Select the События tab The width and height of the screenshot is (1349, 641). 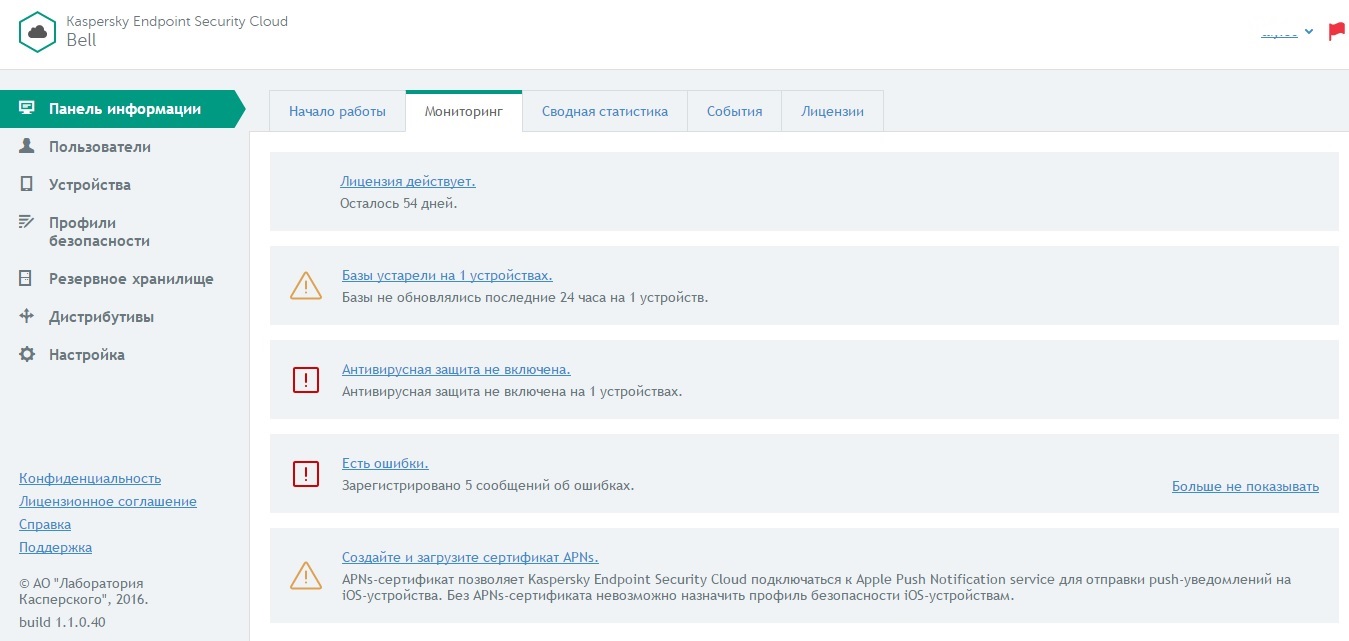coord(734,111)
